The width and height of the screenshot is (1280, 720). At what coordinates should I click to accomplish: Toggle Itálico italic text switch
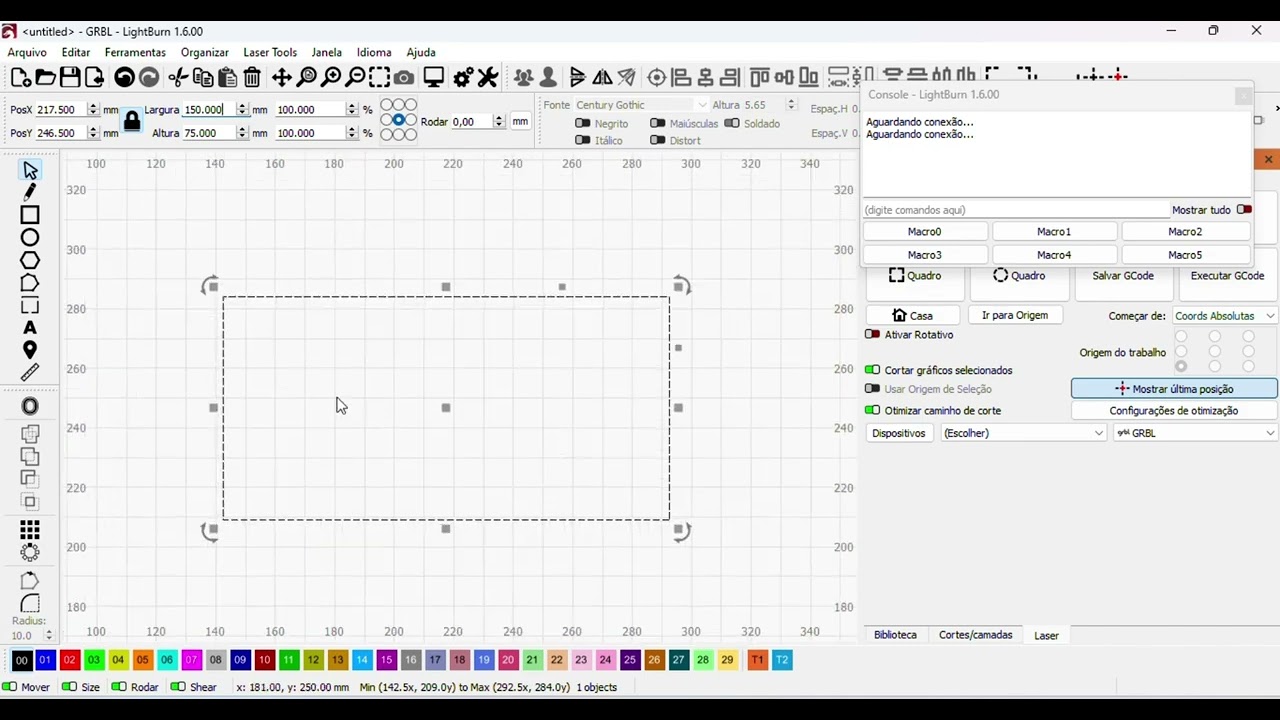pyautogui.click(x=582, y=141)
